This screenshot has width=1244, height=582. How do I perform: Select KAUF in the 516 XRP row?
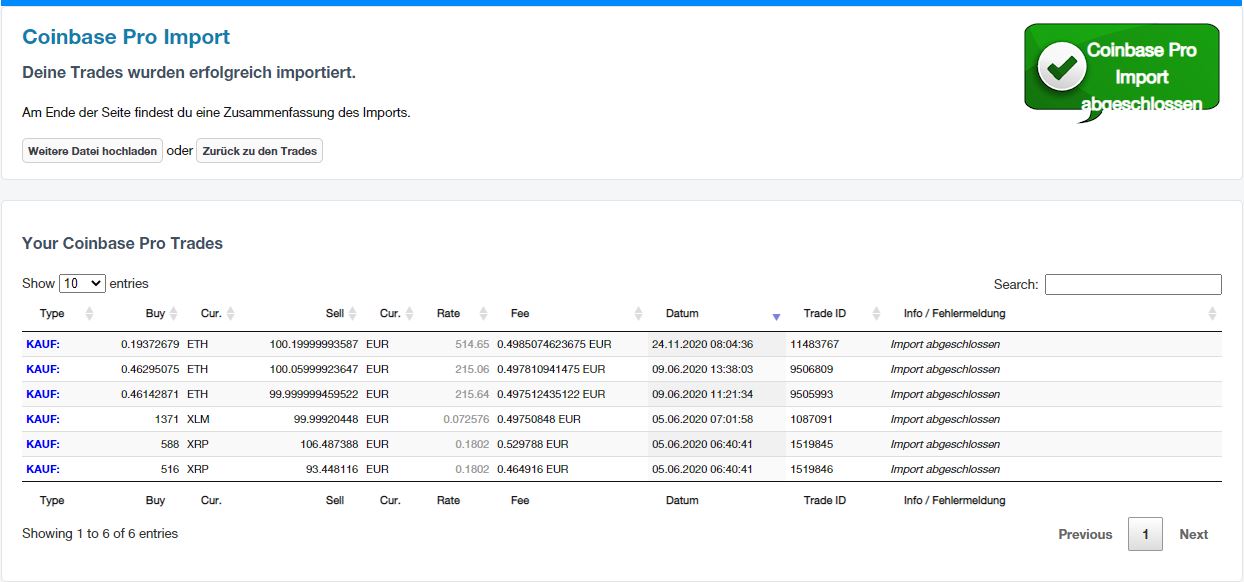click(43, 469)
